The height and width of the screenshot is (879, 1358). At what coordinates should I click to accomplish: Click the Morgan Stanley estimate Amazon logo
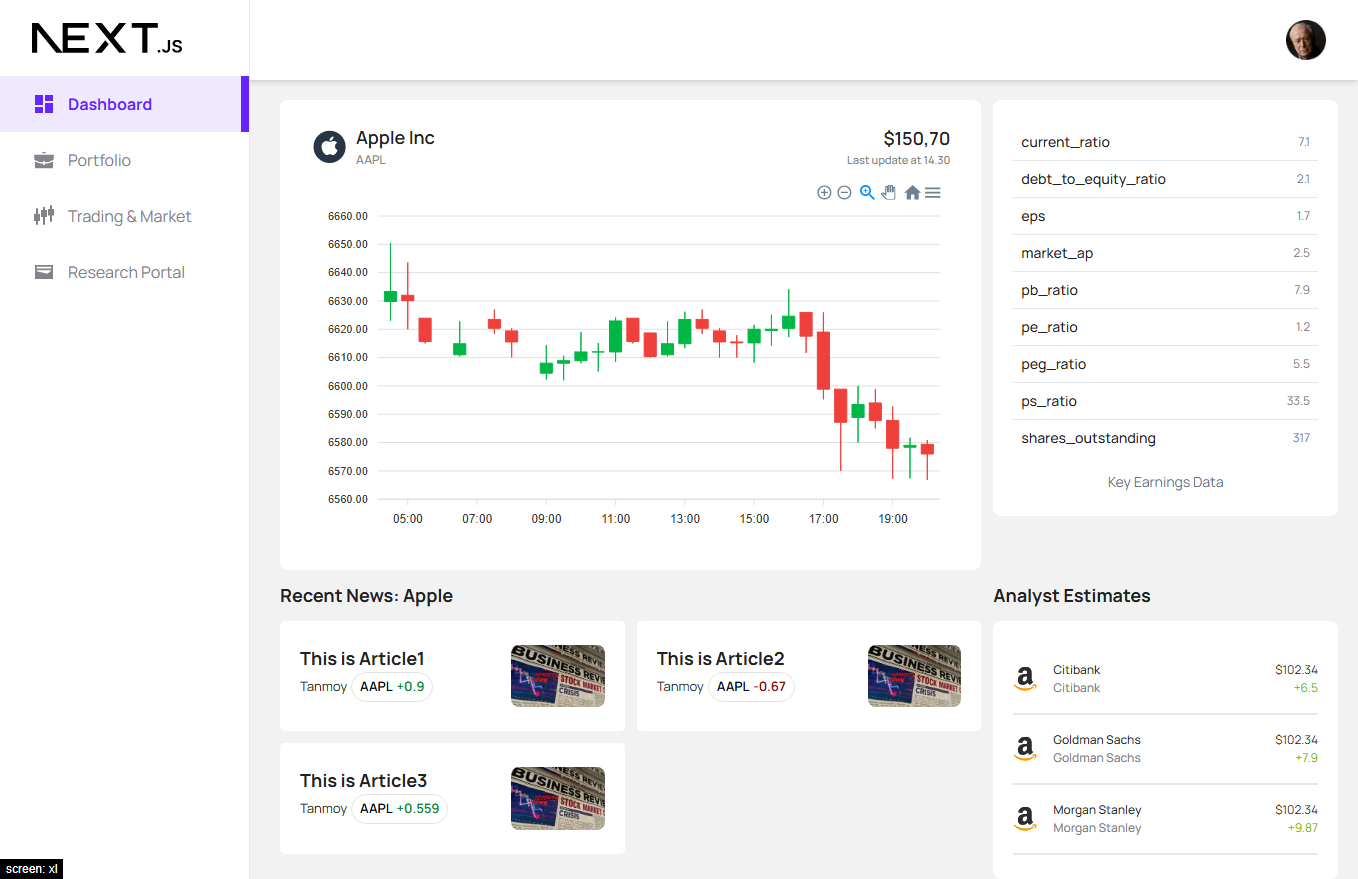tap(1024, 819)
